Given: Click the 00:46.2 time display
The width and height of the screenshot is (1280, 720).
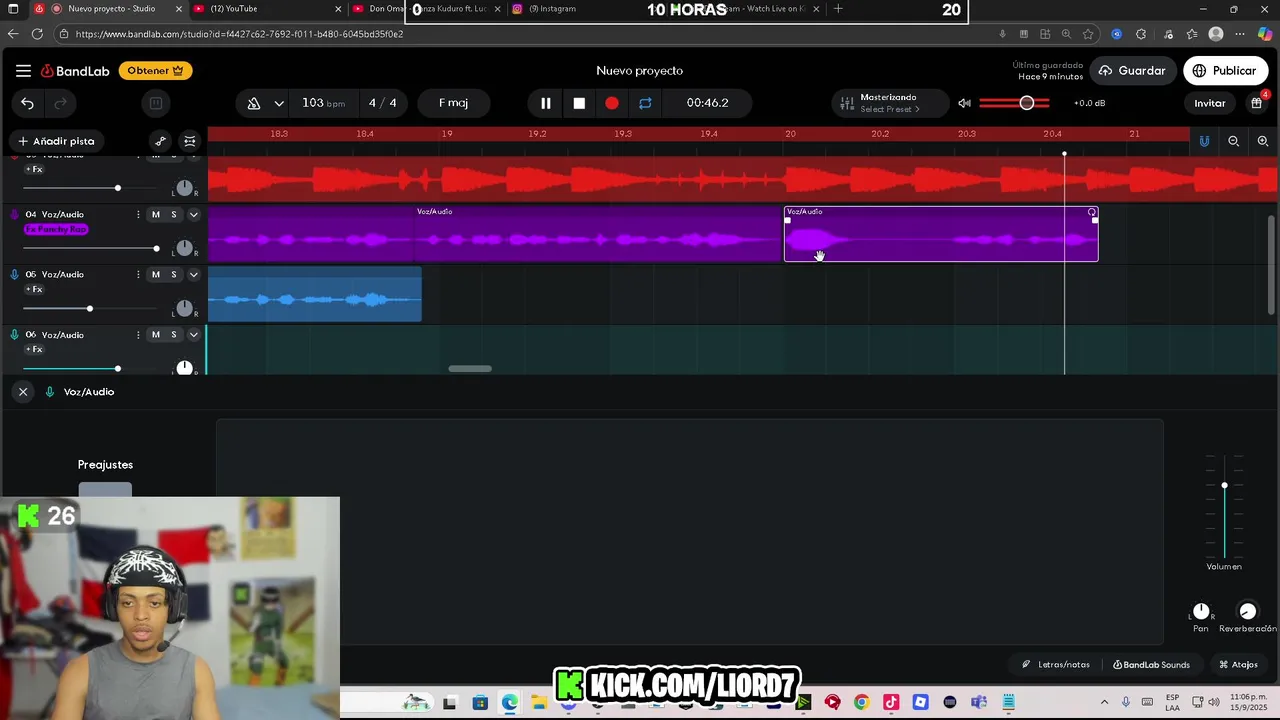Looking at the screenshot, I should tap(707, 103).
